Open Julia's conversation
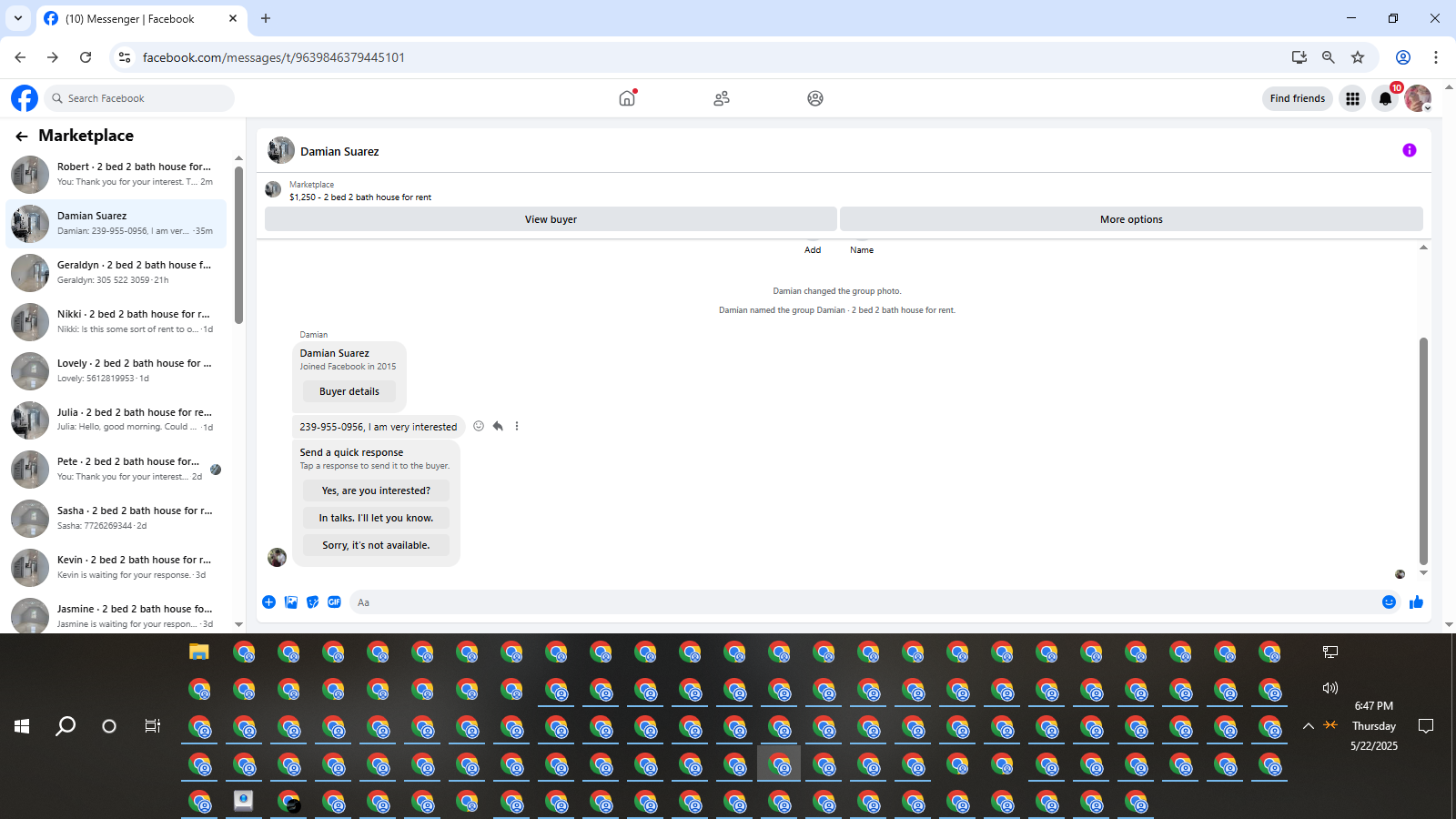The image size is (1456, 819). 116,420
